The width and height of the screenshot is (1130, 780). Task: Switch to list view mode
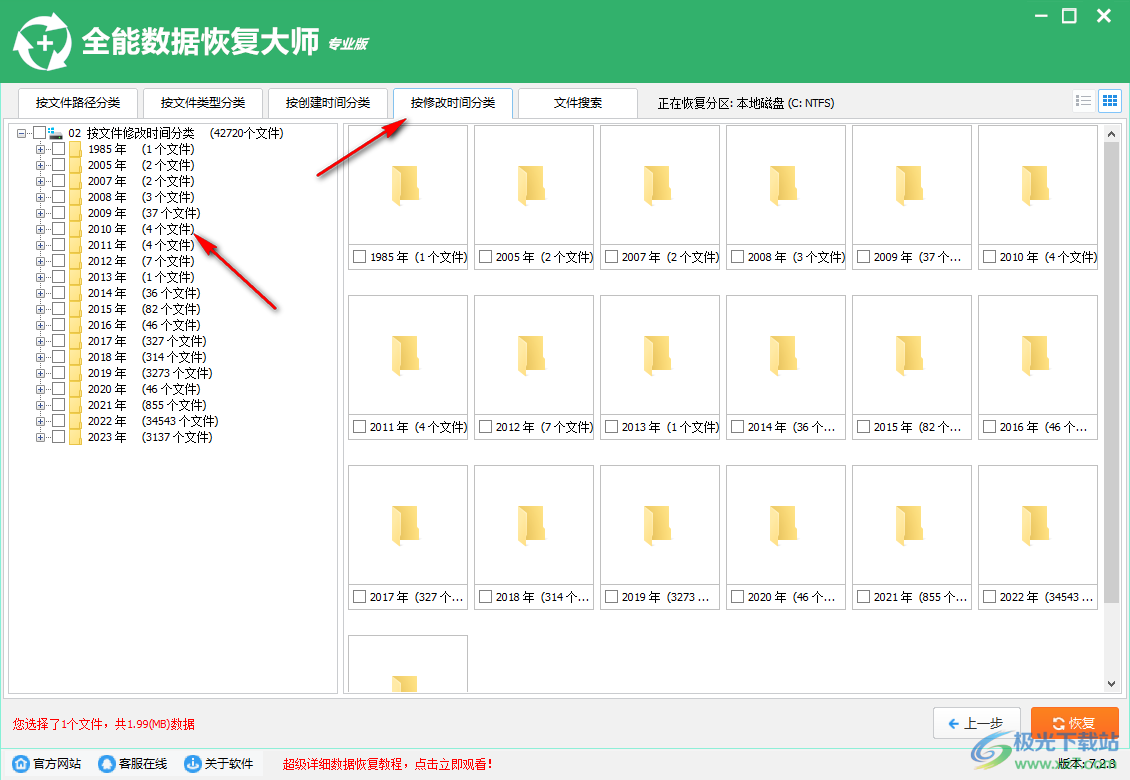pyautogui.click(x=1083, y=100)
